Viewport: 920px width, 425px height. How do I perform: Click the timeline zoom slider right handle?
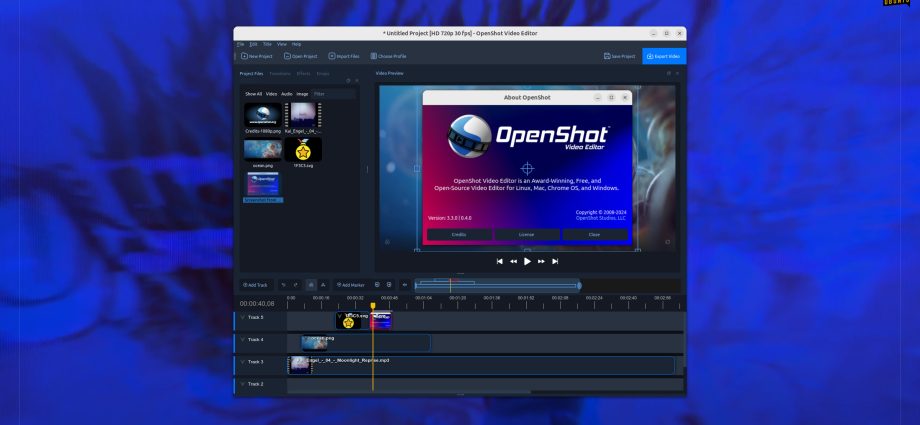pos(579,286)
